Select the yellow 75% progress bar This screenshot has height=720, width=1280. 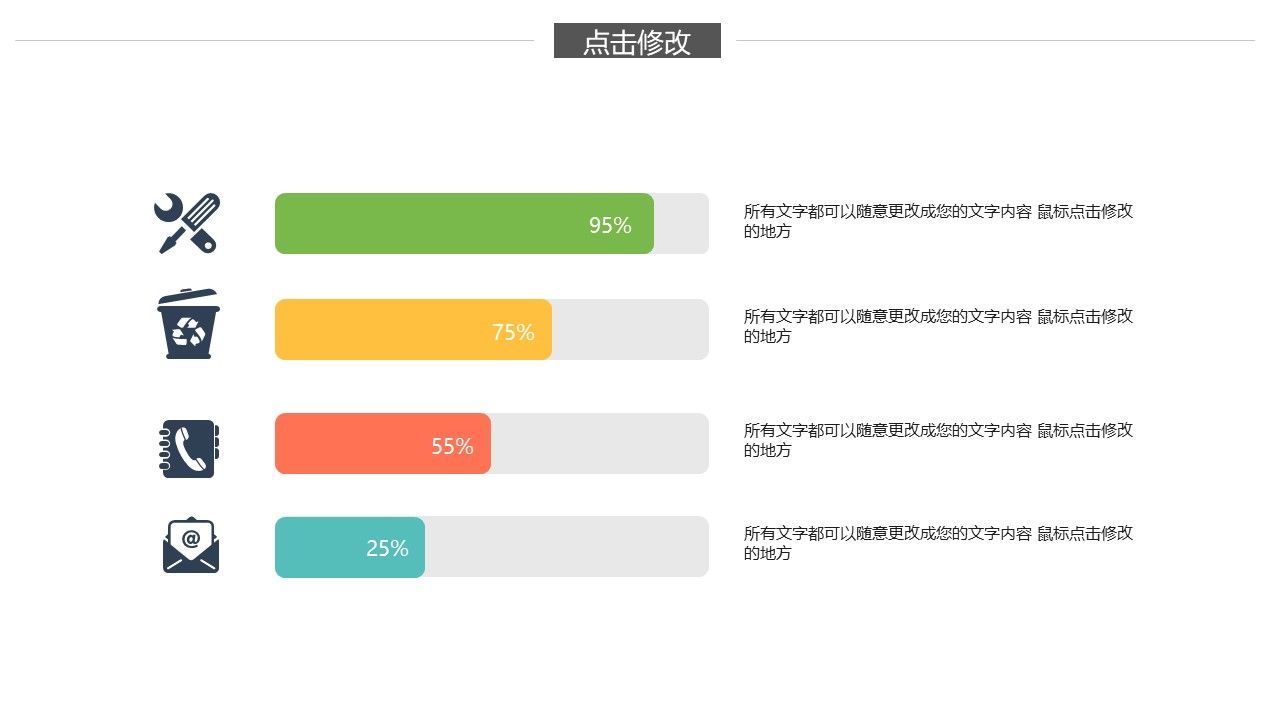click(413, 329)
